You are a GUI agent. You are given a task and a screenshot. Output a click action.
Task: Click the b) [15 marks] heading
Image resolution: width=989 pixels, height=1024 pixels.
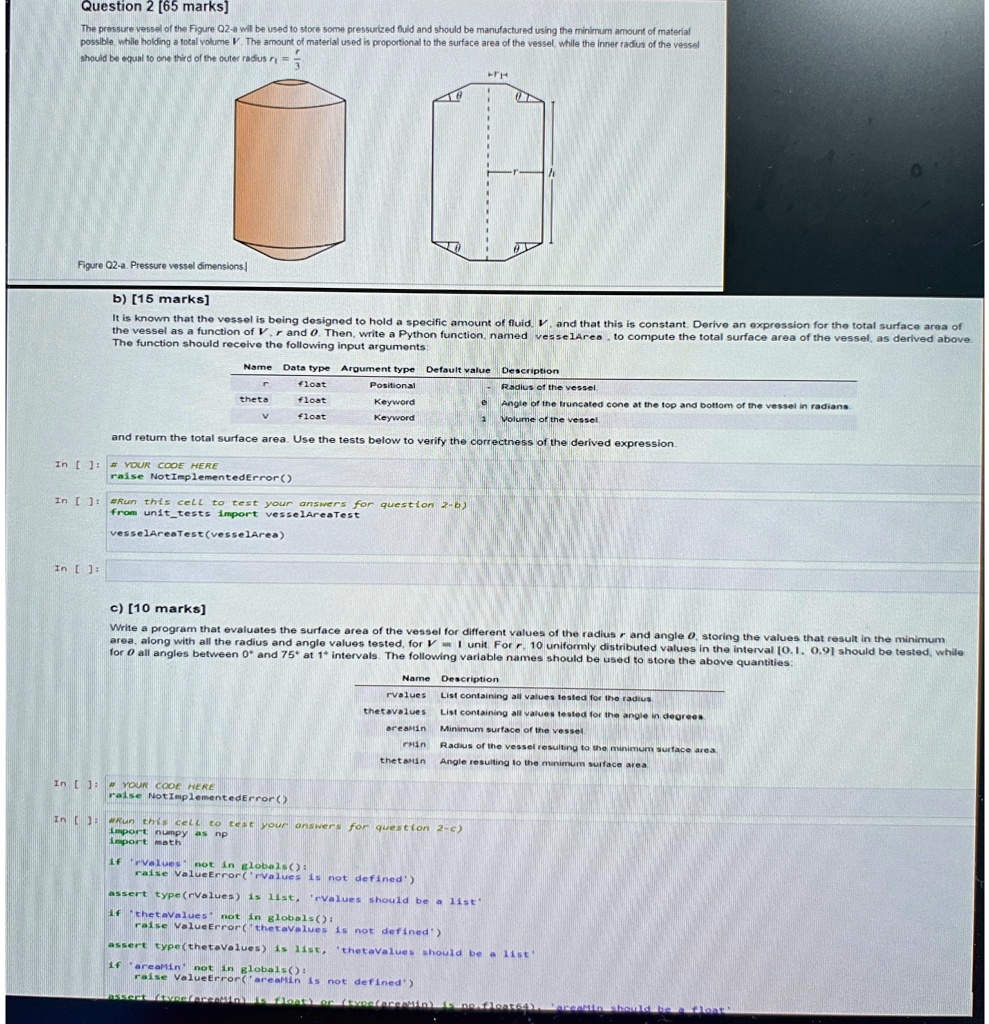[161, 299]
